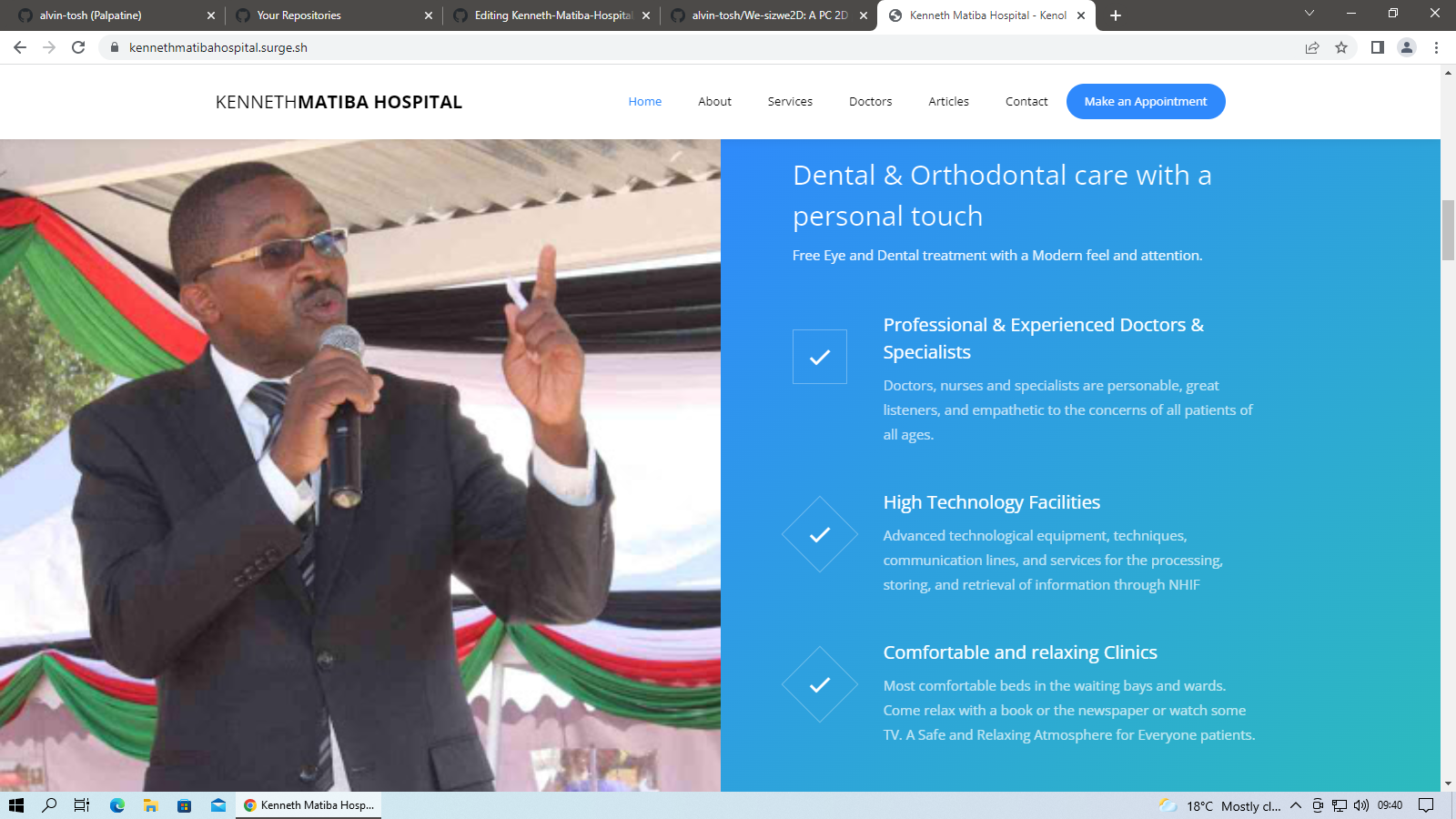Click the share page icon in address bar
1456x819 pixels.
click(1312, 47)
